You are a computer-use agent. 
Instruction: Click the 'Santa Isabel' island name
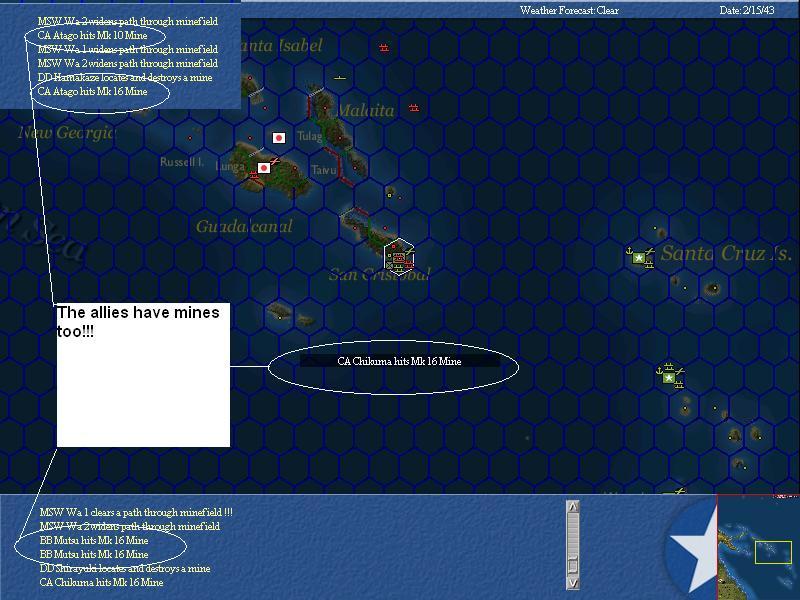(282, 45)
